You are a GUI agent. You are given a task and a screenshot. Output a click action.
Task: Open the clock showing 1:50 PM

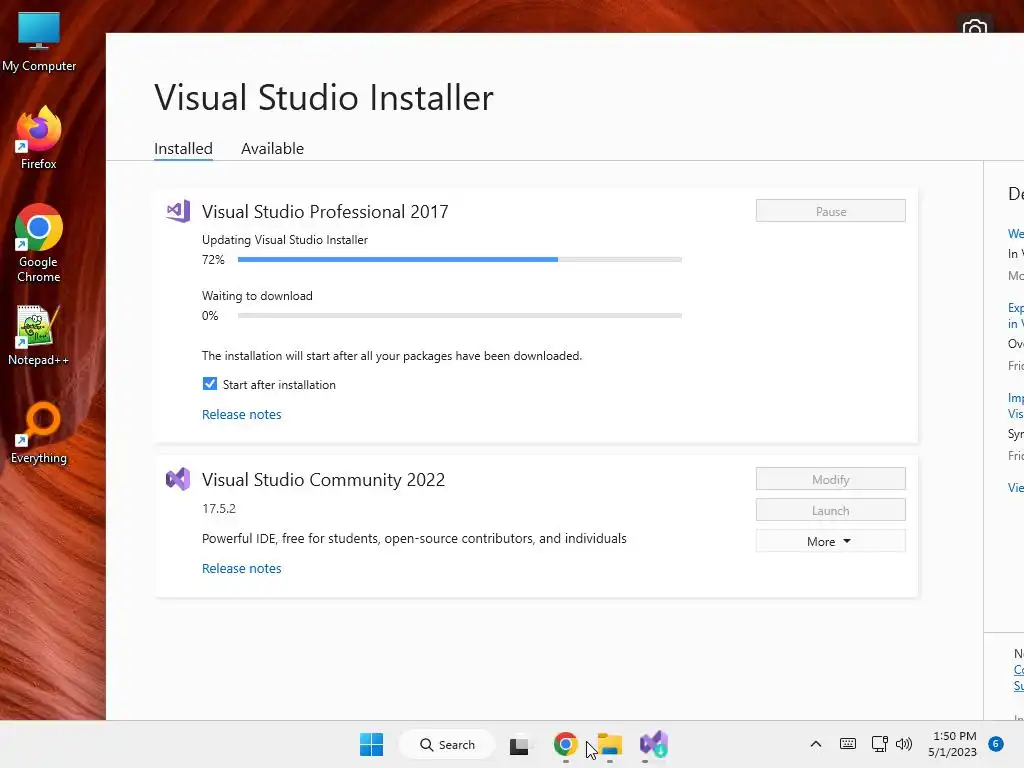(x=953, y=744)
